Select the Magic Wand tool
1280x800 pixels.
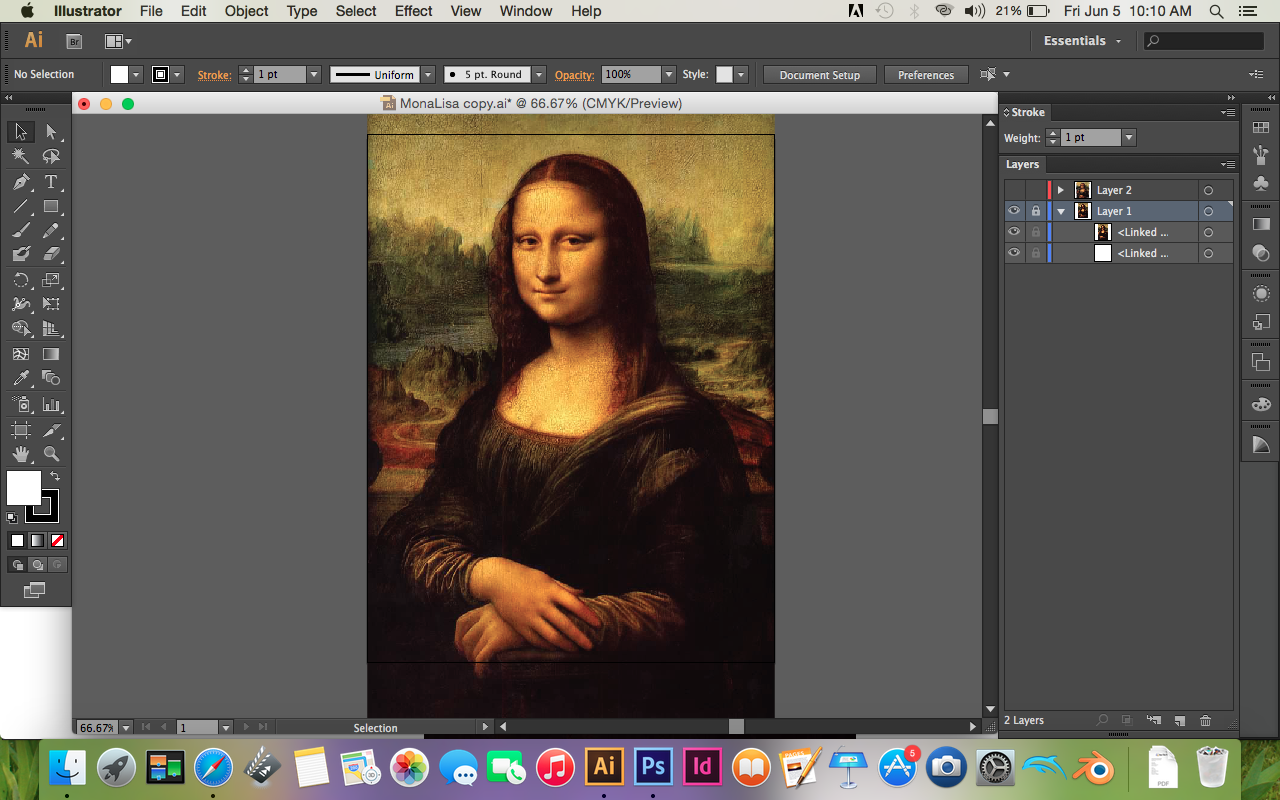coord(20,157)
